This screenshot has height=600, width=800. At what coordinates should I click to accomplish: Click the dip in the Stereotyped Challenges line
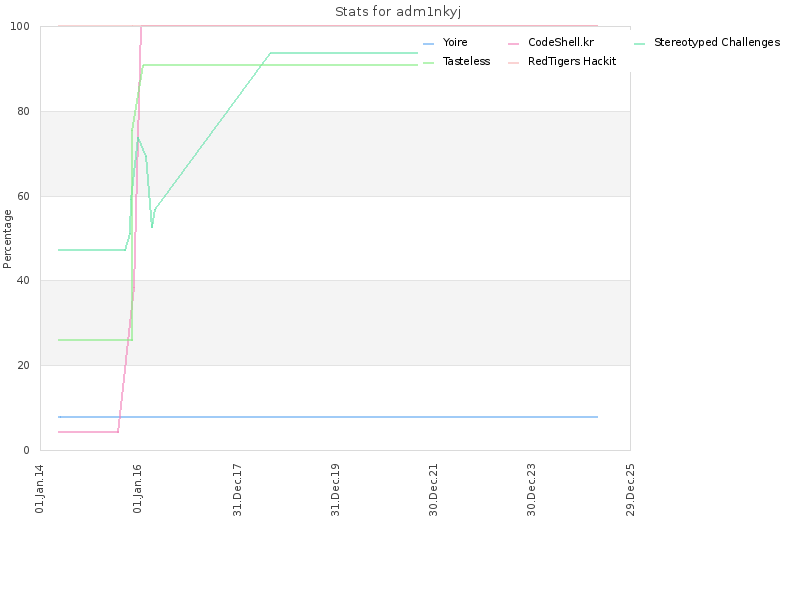click(x=152, y=225)
